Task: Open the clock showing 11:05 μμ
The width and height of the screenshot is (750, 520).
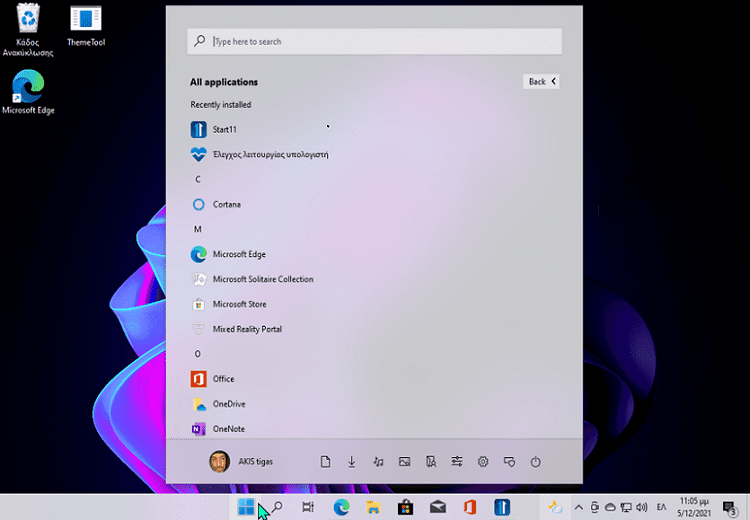Action: point(694,507)
